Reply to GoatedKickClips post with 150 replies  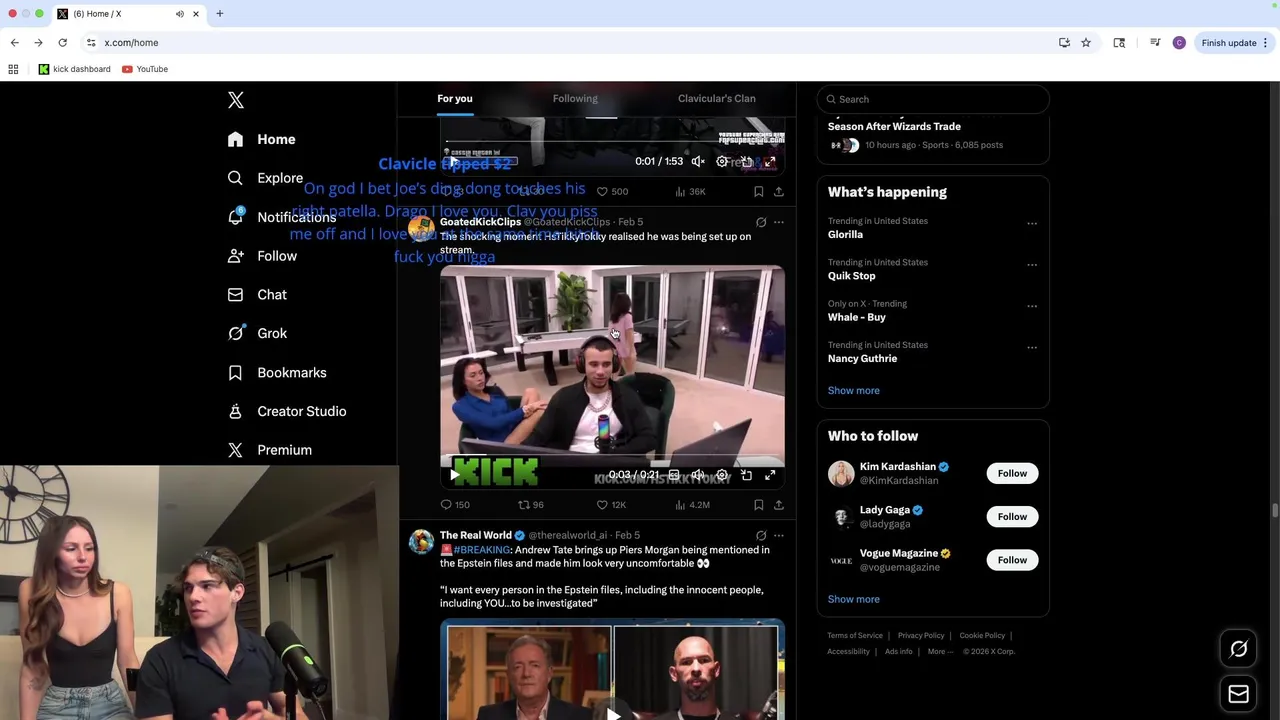(x=455, y=505)
